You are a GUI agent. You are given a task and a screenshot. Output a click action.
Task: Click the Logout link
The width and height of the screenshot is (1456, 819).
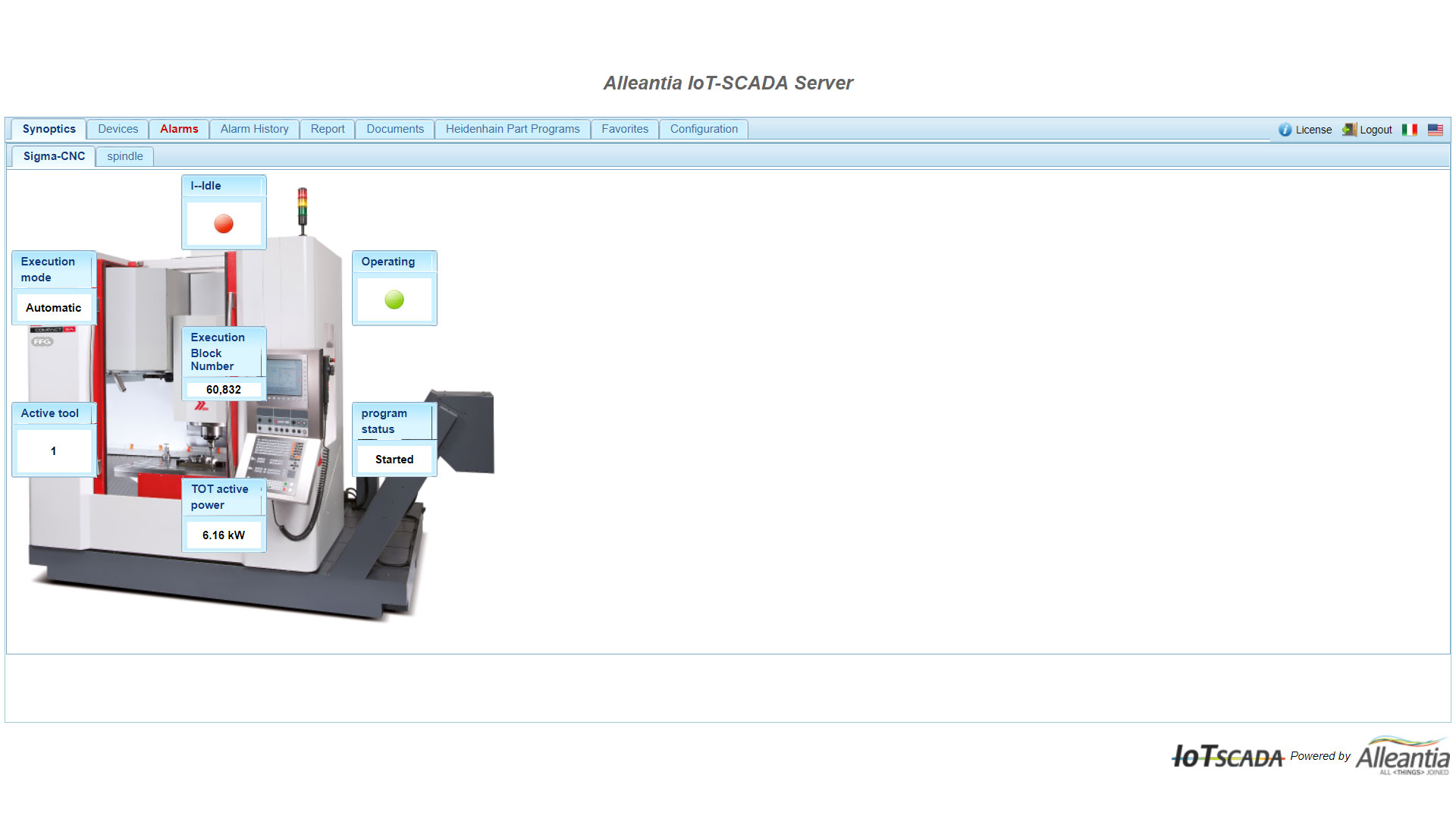click(x=1376, y=130)
